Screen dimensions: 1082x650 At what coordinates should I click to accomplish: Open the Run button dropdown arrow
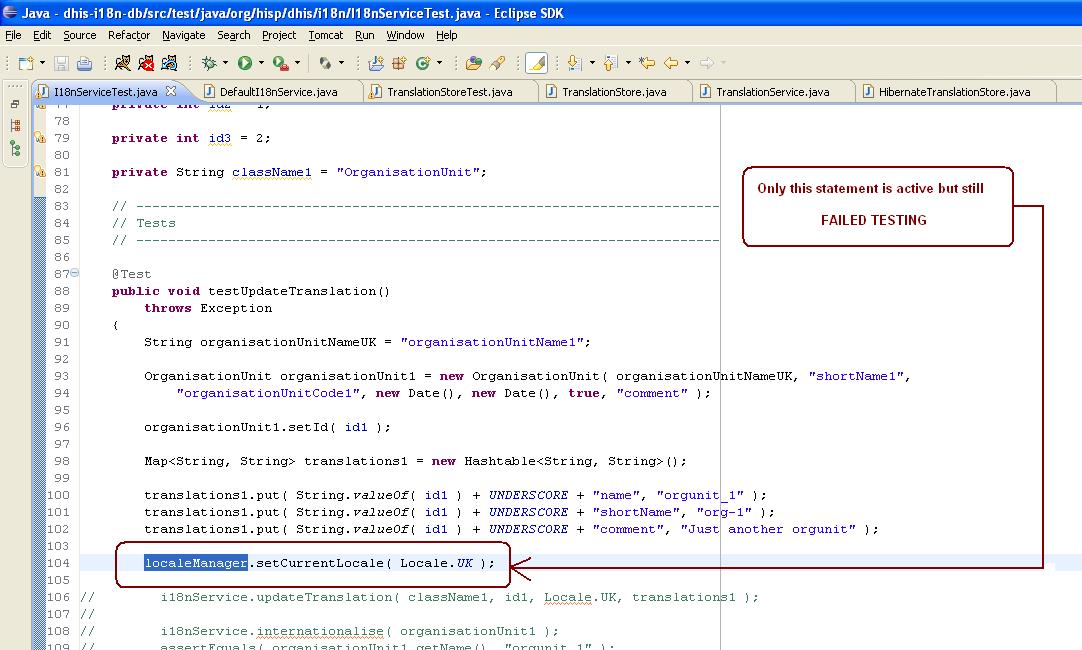(x=260, y=63)
